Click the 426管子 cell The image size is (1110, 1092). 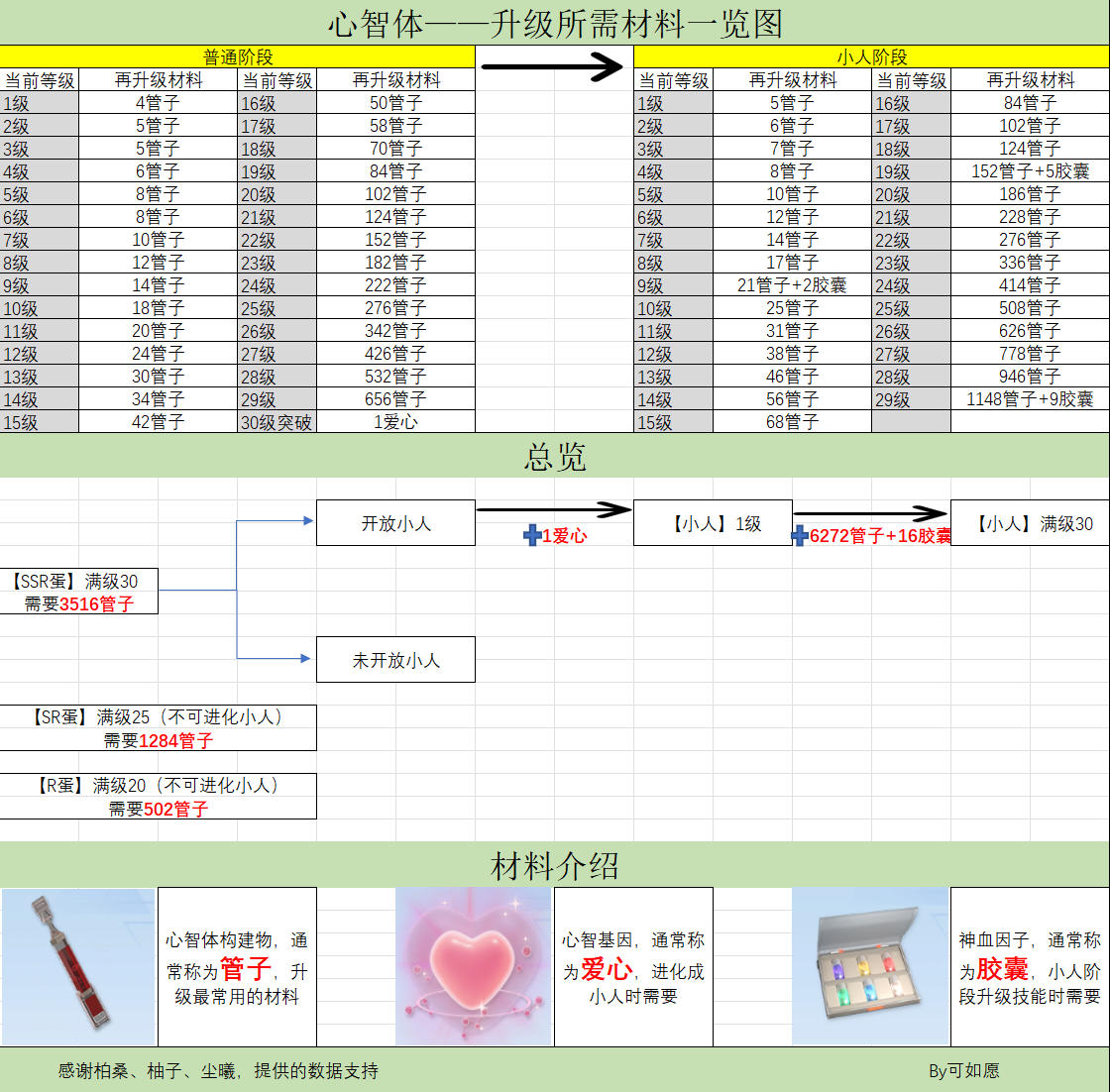(395, 353)
